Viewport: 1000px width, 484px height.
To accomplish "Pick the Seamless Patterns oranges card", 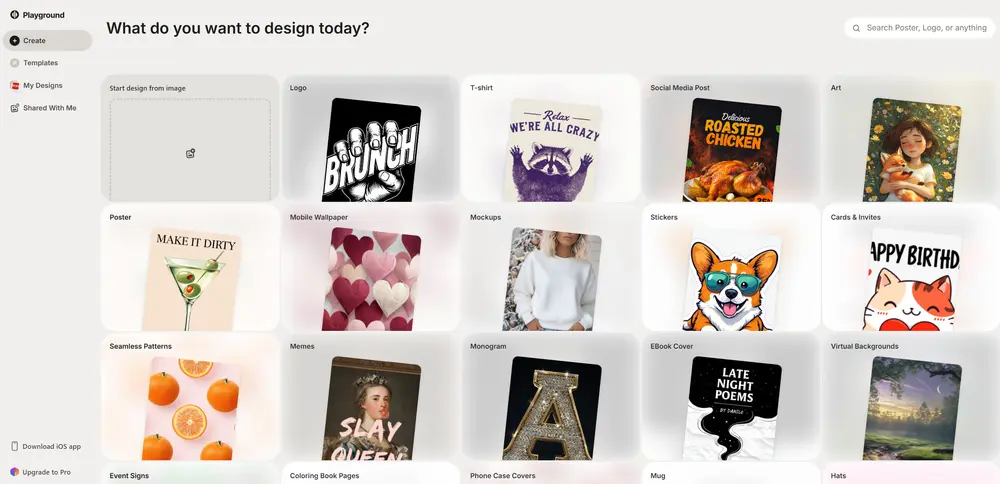I will [x=190, y=398].
